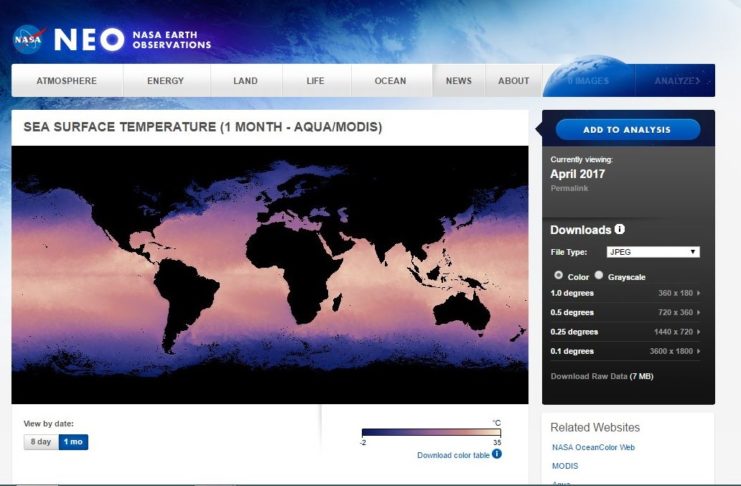Click the NEO Earth Observations logo
Image resolution: width=741 pixels, height=486 pixels.
(x=132, y=39)
